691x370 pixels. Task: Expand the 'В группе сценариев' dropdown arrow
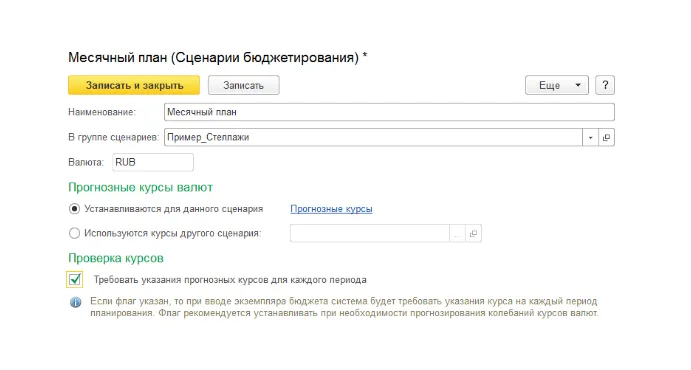click(x=590, y=137)
